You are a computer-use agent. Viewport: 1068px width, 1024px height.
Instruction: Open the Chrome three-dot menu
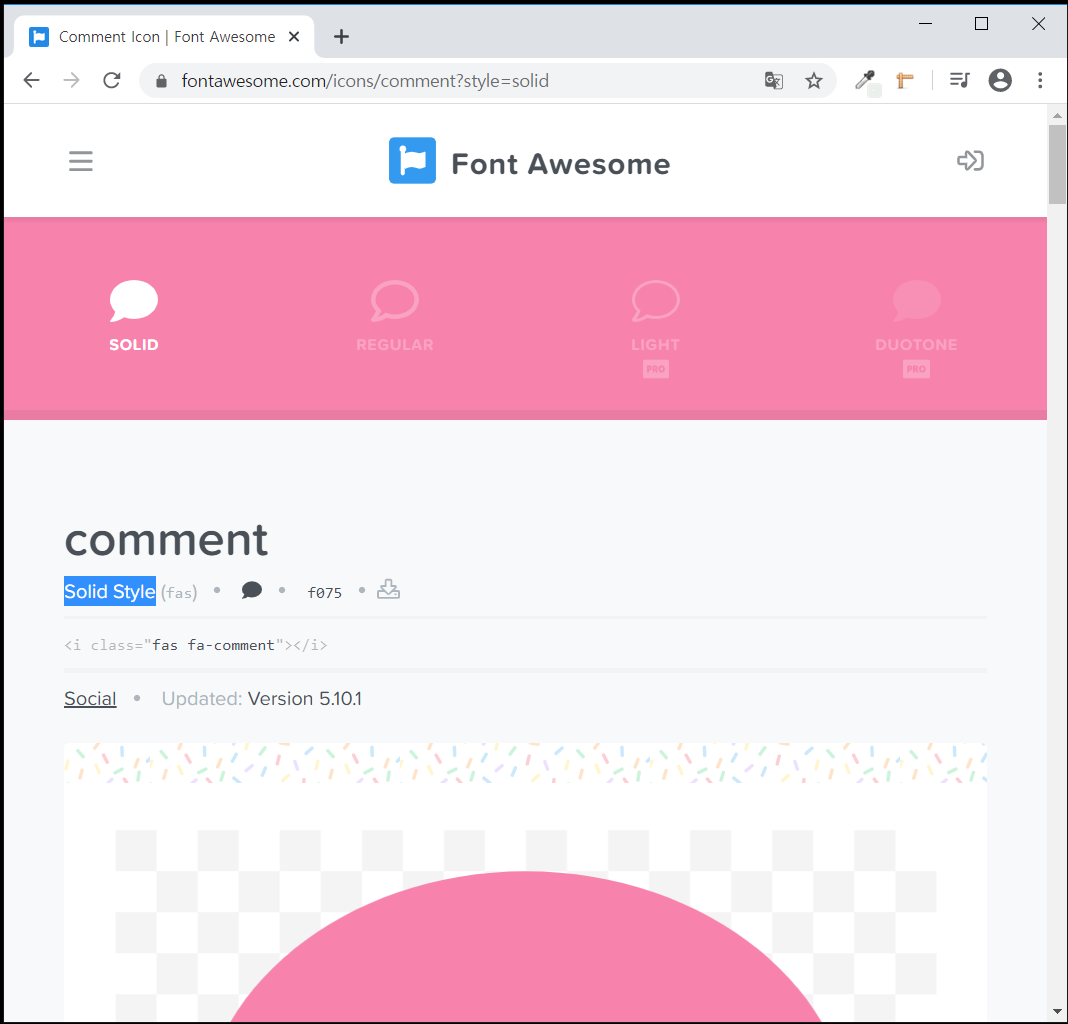1040,80
